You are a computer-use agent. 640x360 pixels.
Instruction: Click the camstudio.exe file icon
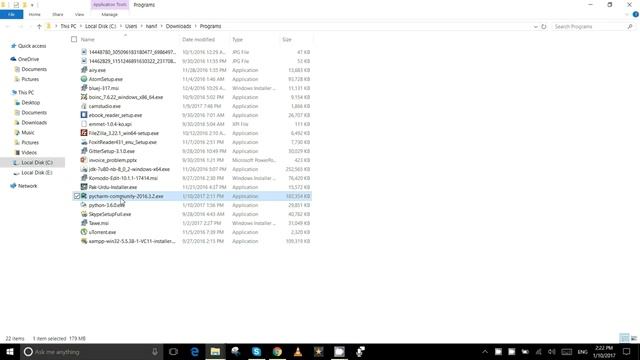(x=84, y=106)
